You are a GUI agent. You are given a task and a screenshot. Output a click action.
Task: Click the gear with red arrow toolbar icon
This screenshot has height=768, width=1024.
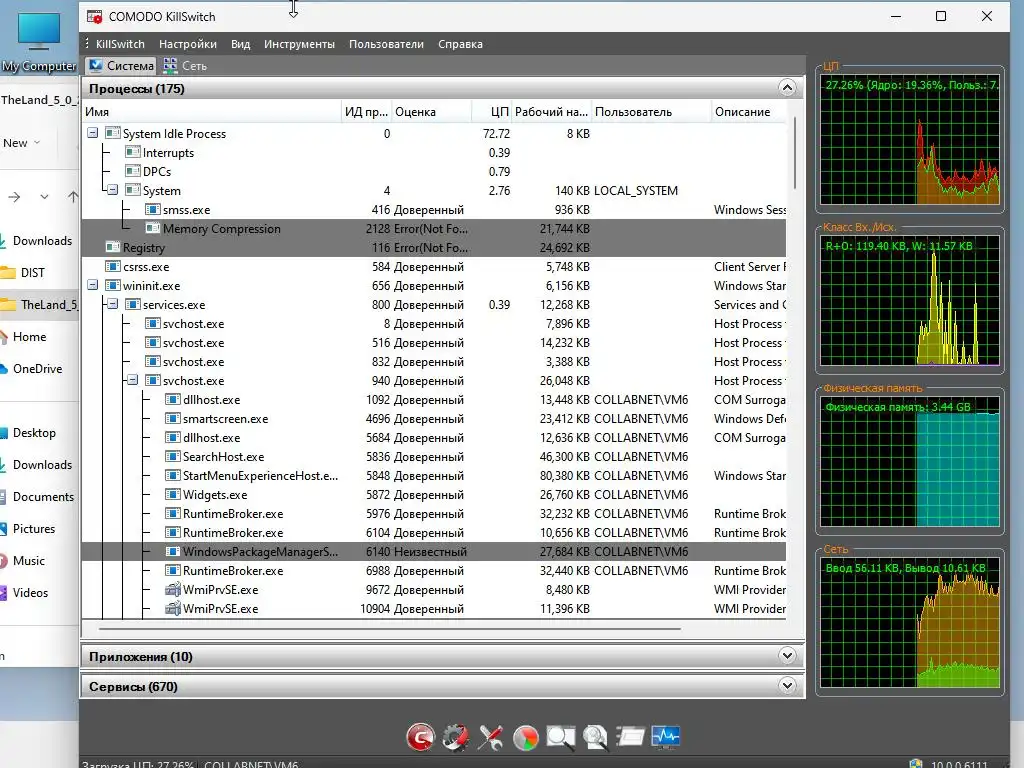(456, 737)
